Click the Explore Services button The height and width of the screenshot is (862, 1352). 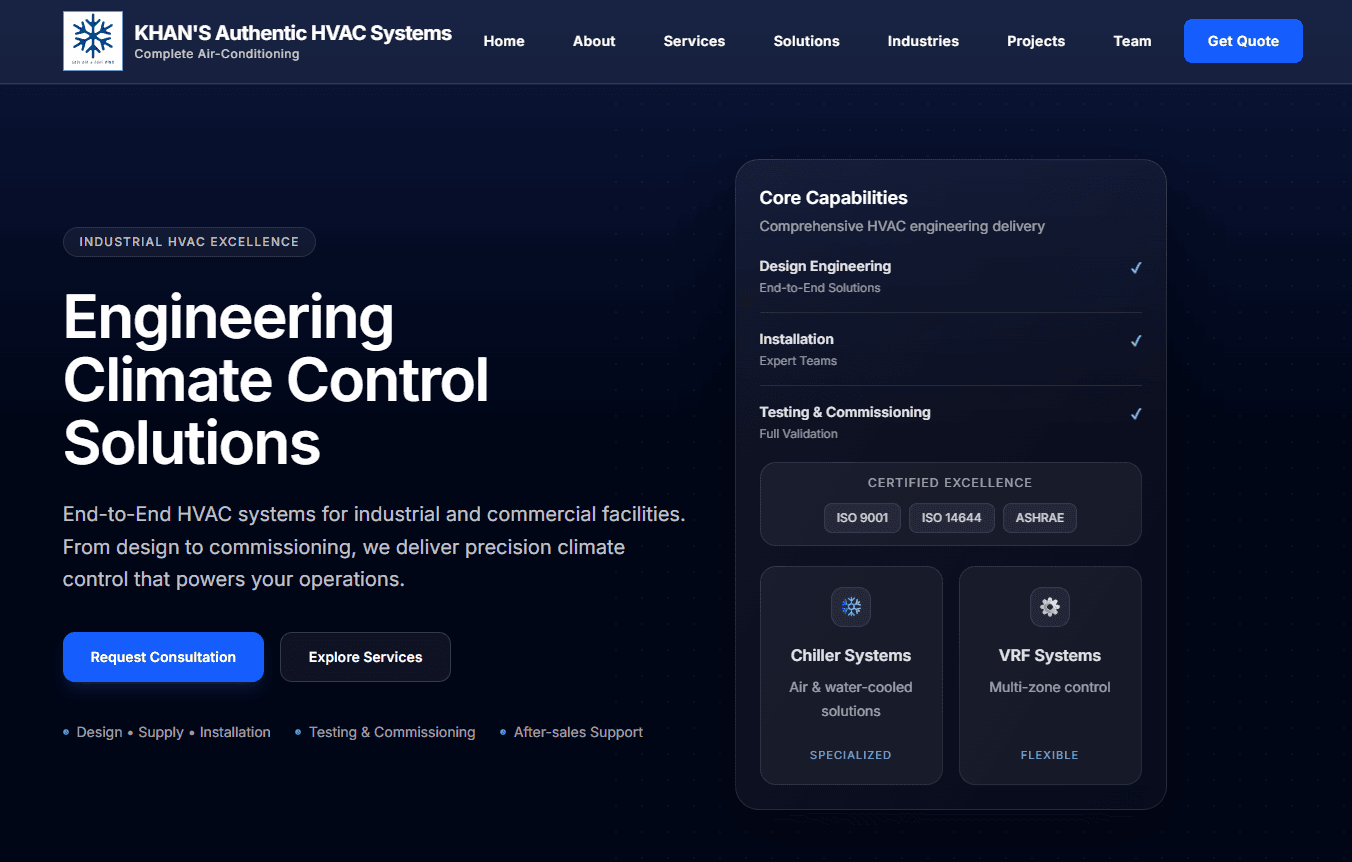pos(365,657)
